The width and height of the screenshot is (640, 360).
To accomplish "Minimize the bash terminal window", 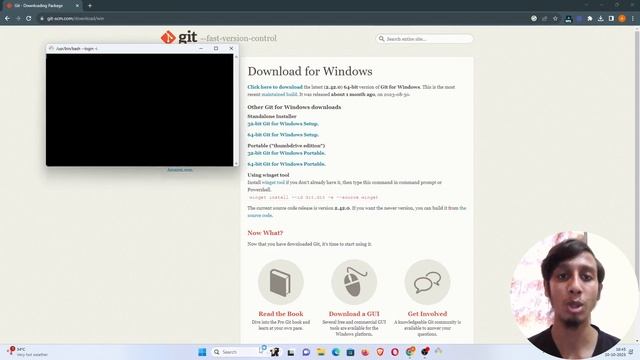I will point(201,48).
